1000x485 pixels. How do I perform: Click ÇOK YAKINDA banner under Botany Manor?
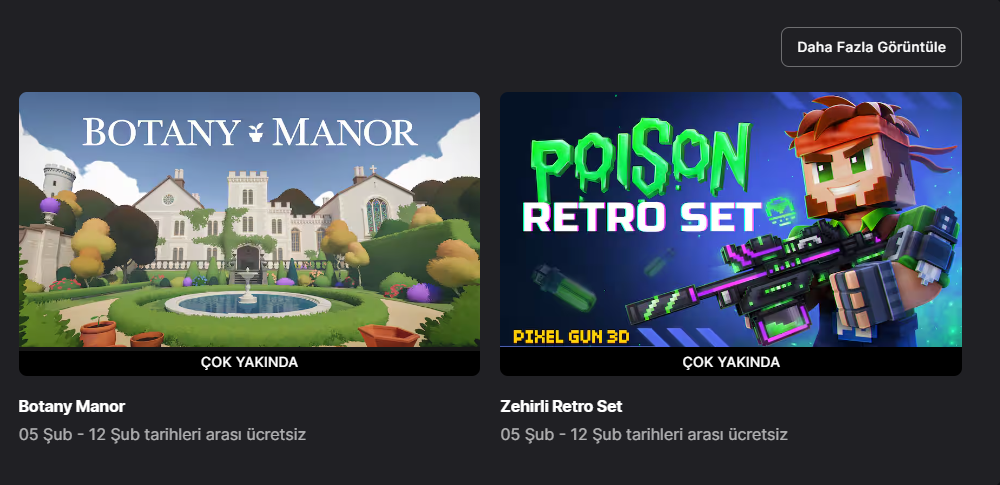tap(249, 362)
